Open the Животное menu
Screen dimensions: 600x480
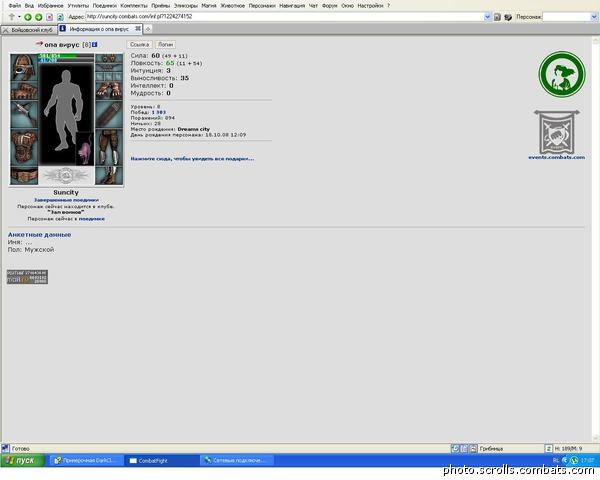click(x=232, y=5)
